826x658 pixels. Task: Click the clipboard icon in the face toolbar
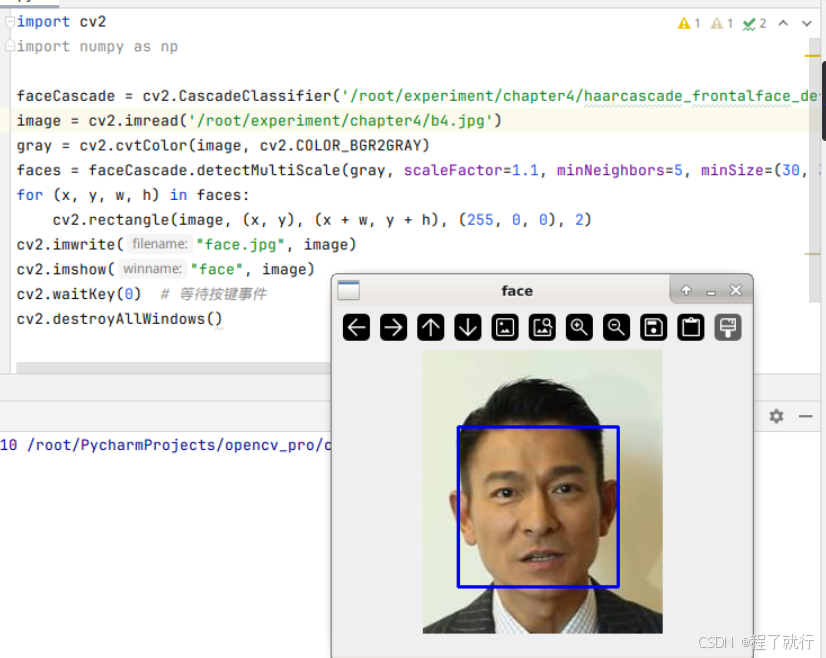690,327
